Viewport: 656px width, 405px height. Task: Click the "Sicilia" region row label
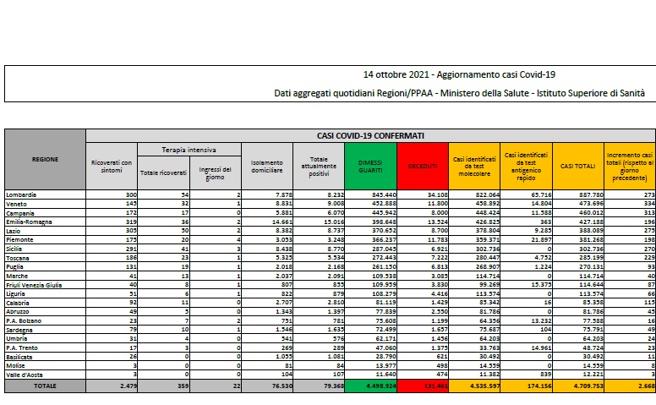coord(14,249)
